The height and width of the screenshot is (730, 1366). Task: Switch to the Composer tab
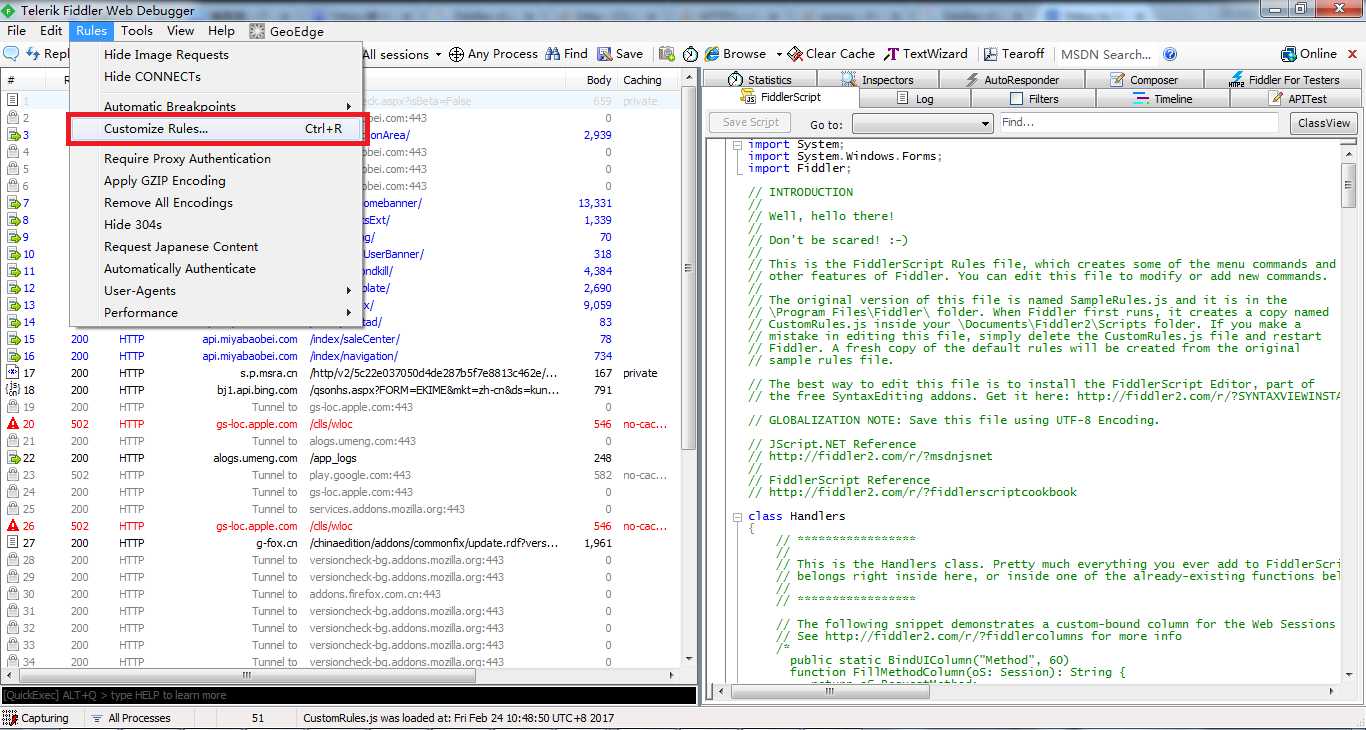click(x=1143, y=79)
